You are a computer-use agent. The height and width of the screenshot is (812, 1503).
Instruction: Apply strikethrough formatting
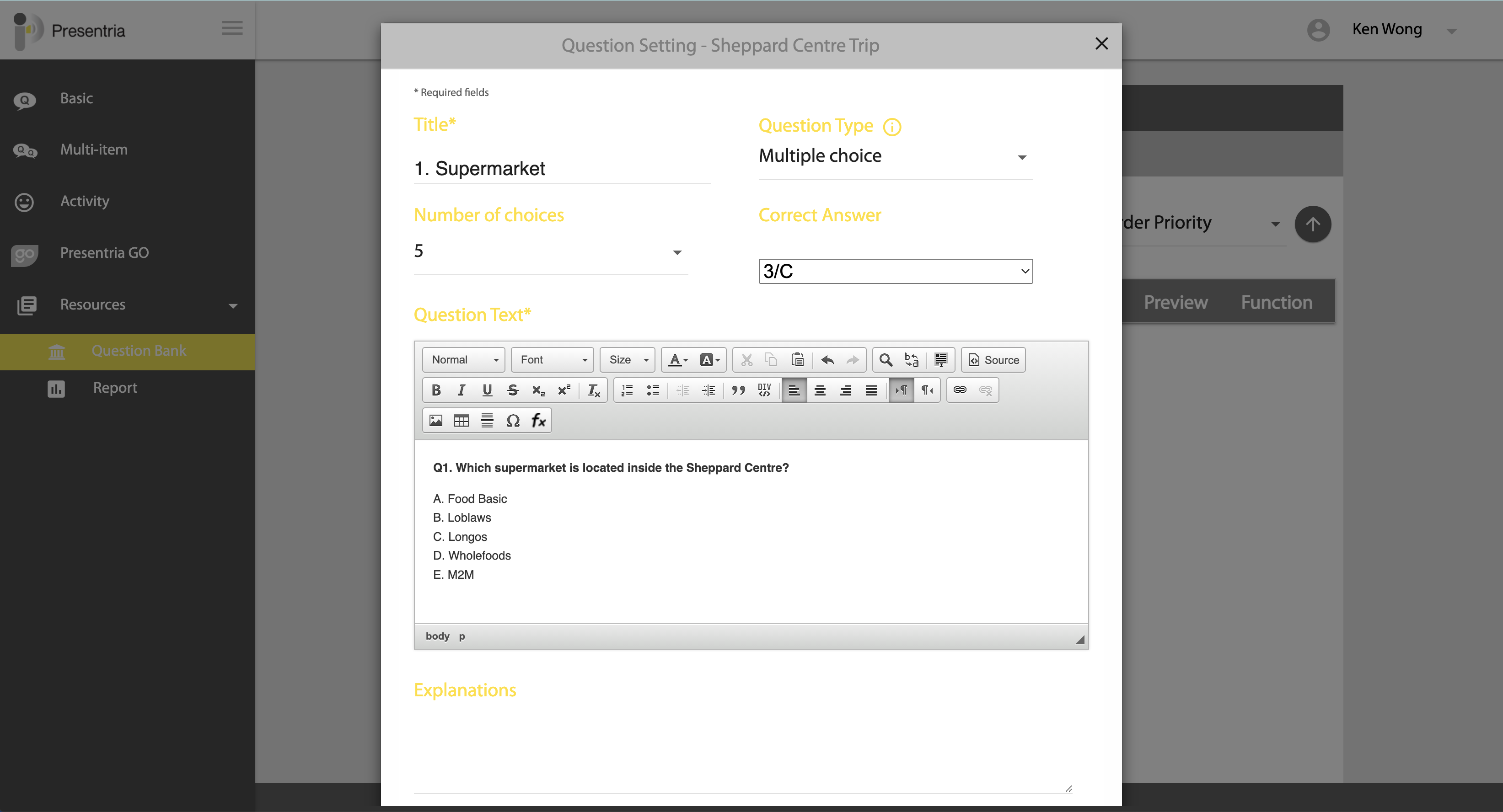click(x=513, y=390)
